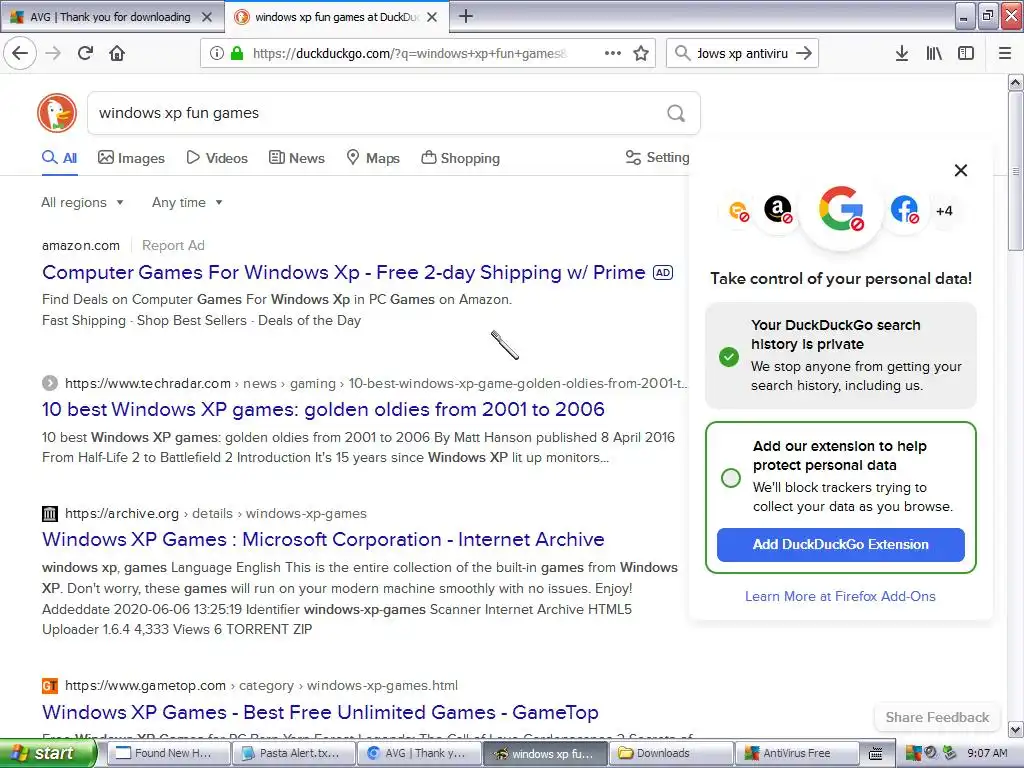This screenshot has height=768, width=1024.
Task: Switch to Found New Hardware taskbar item
Action: pos(168,753)
